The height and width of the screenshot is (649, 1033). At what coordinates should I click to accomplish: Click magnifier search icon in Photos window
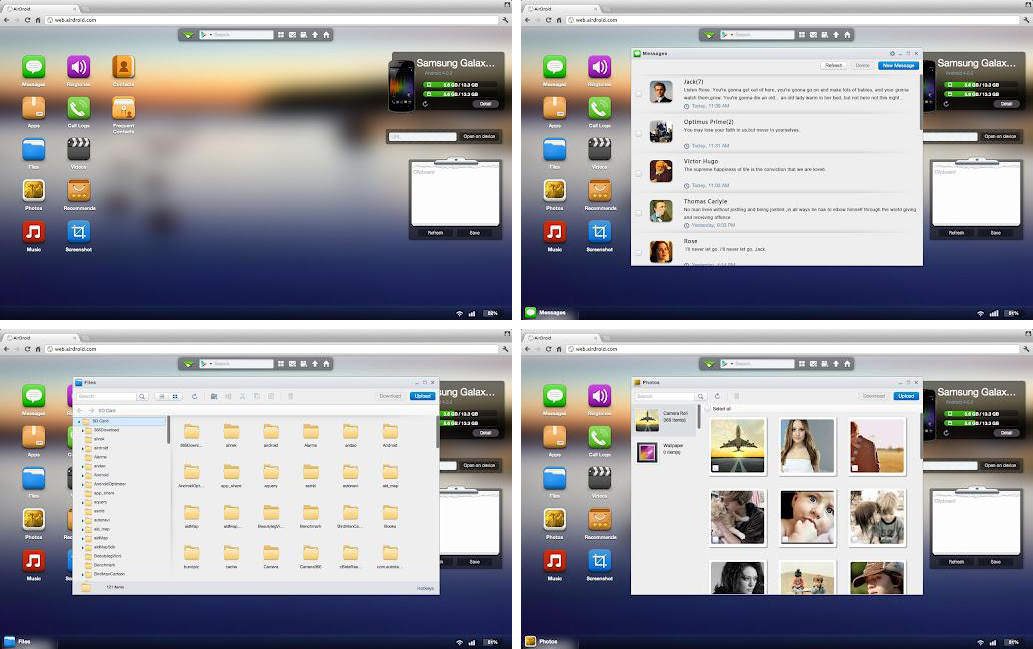coord(700,396)
